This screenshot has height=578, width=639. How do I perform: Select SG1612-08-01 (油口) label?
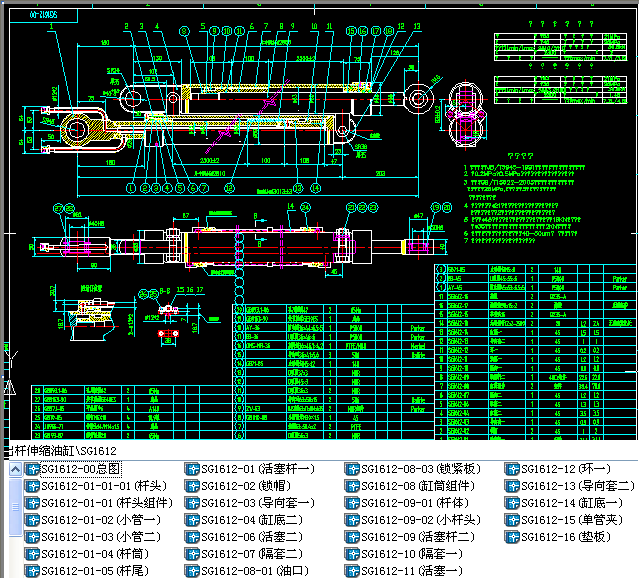pyautogui.click(x=255, y=571)
